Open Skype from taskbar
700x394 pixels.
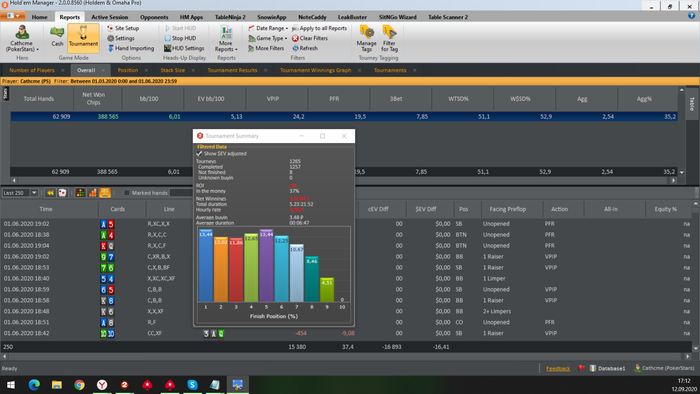click(192, 385)
